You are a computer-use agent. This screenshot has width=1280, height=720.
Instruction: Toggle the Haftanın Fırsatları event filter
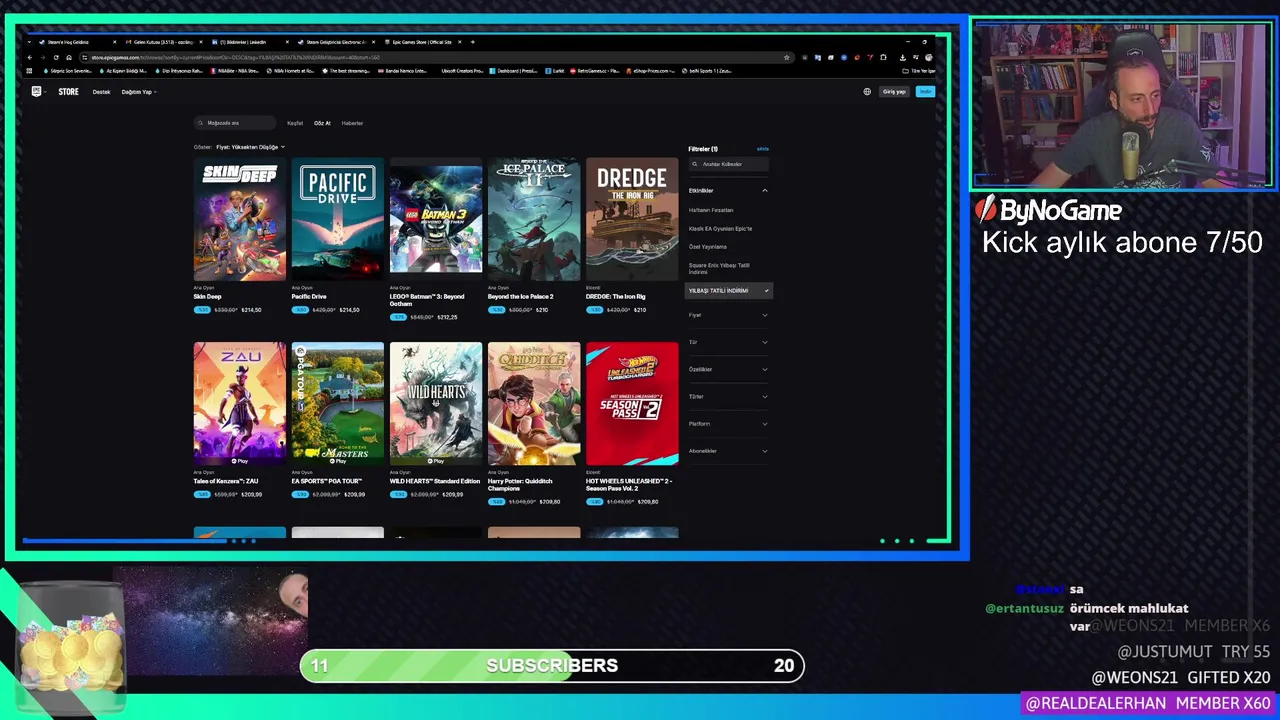[711, 210]
